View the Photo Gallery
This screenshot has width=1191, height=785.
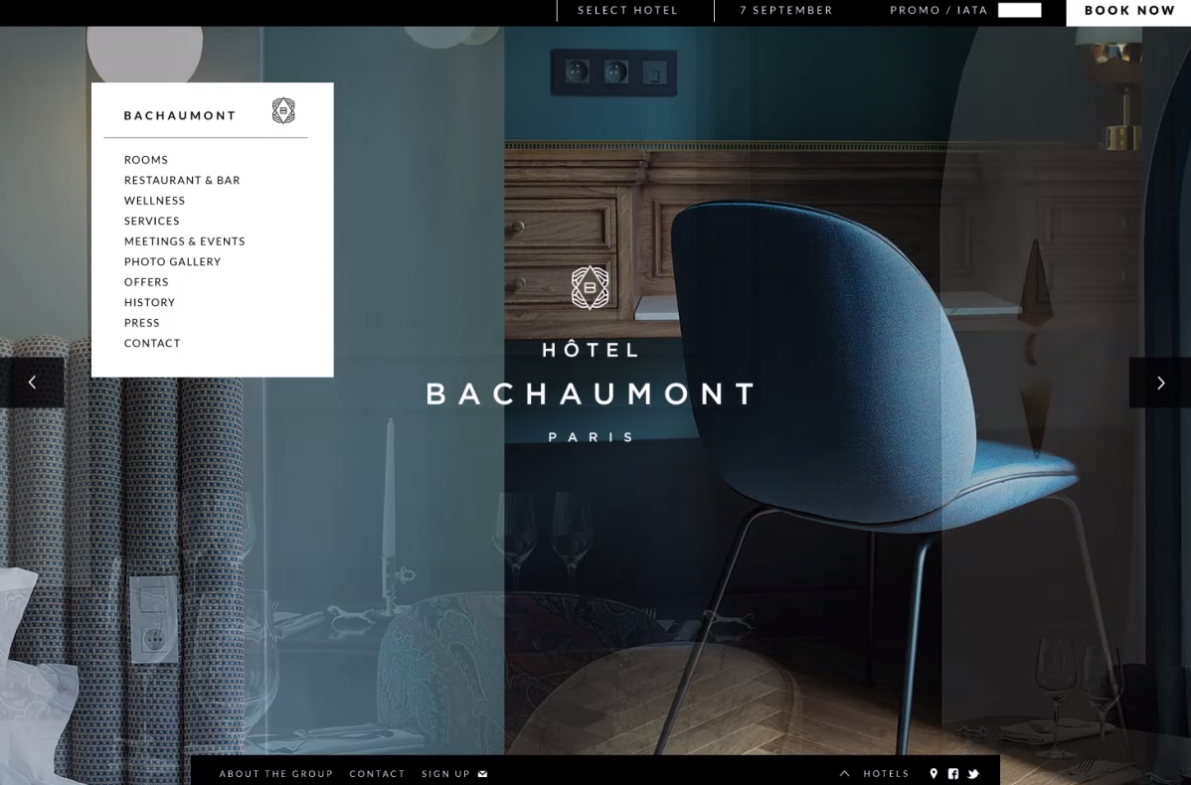172,262
